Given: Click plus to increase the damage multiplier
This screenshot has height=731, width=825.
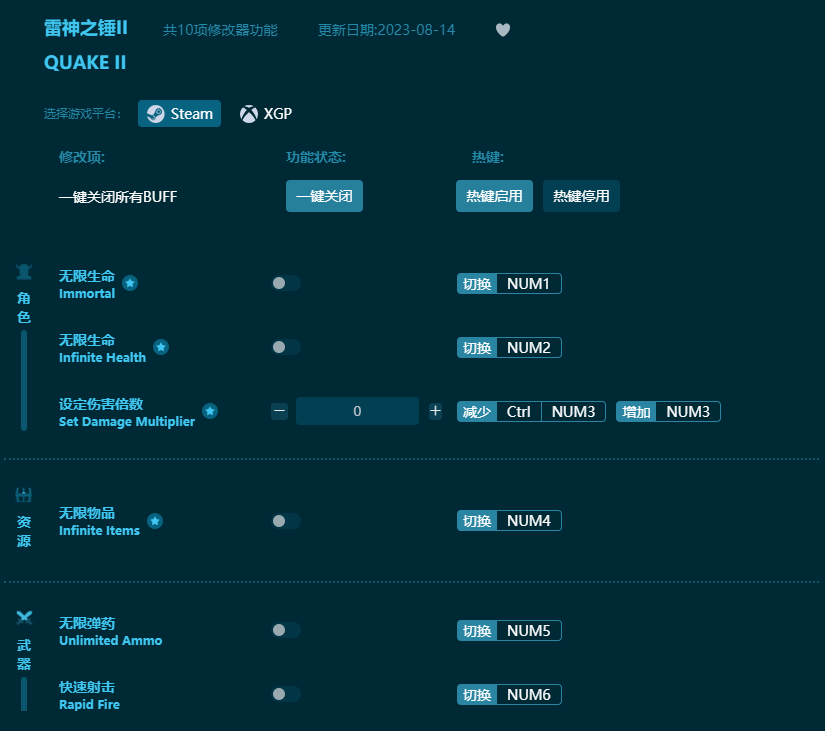Looking at the screenshot, I should click(x=435, y=410).
